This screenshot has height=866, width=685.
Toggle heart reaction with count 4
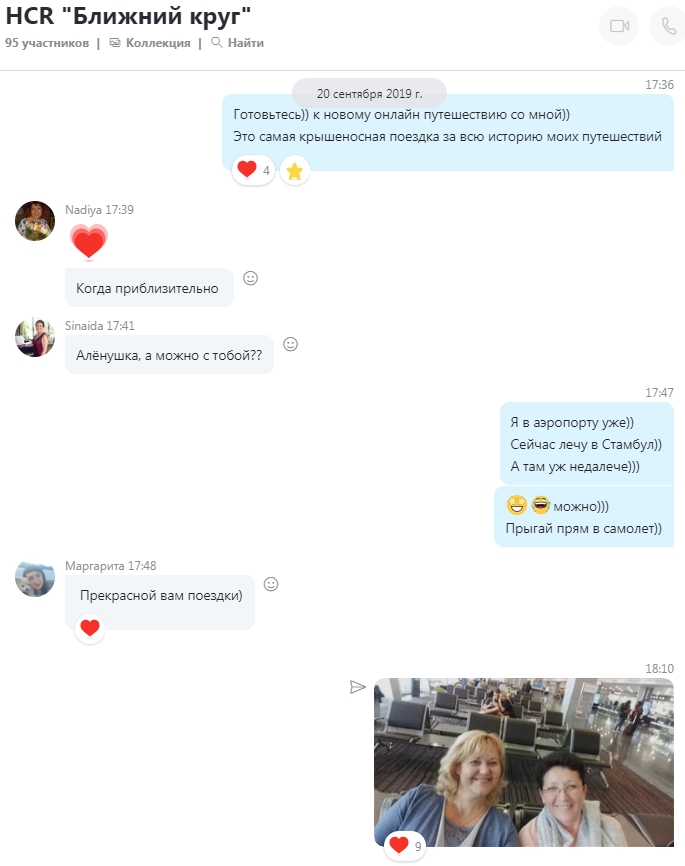coord(253,170)
